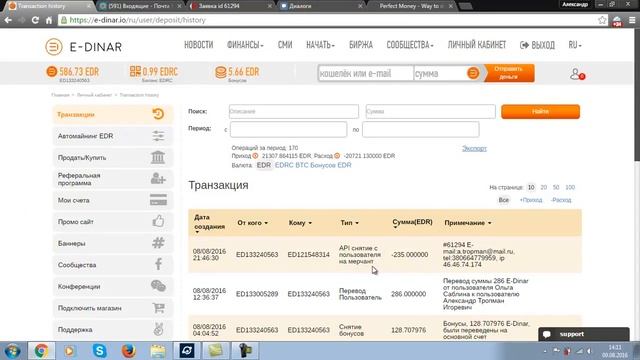
Task: Click Мои счета card icon
Action: [x=158, y=200]
